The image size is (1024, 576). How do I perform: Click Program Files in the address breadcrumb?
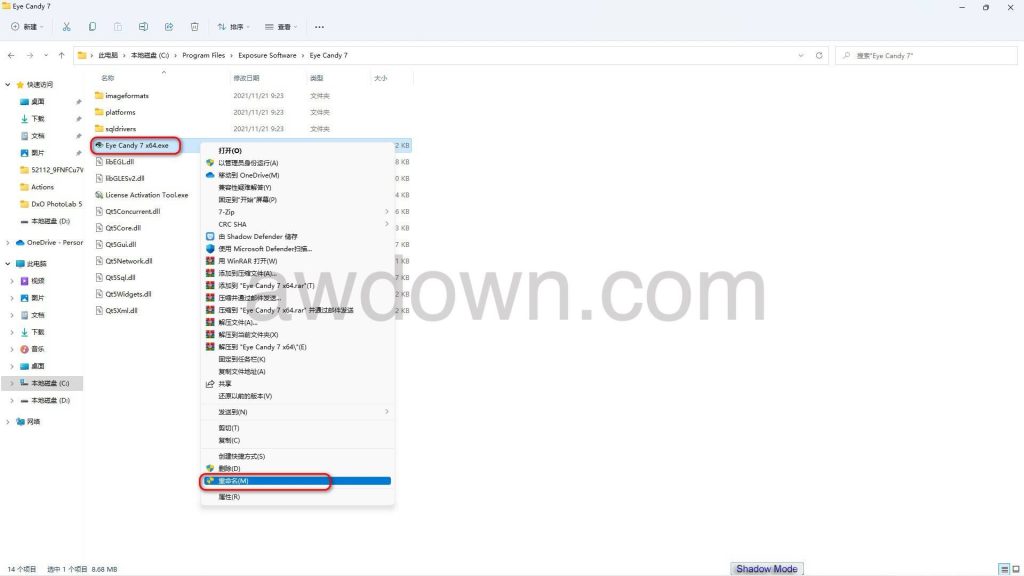tap(204, 55)
